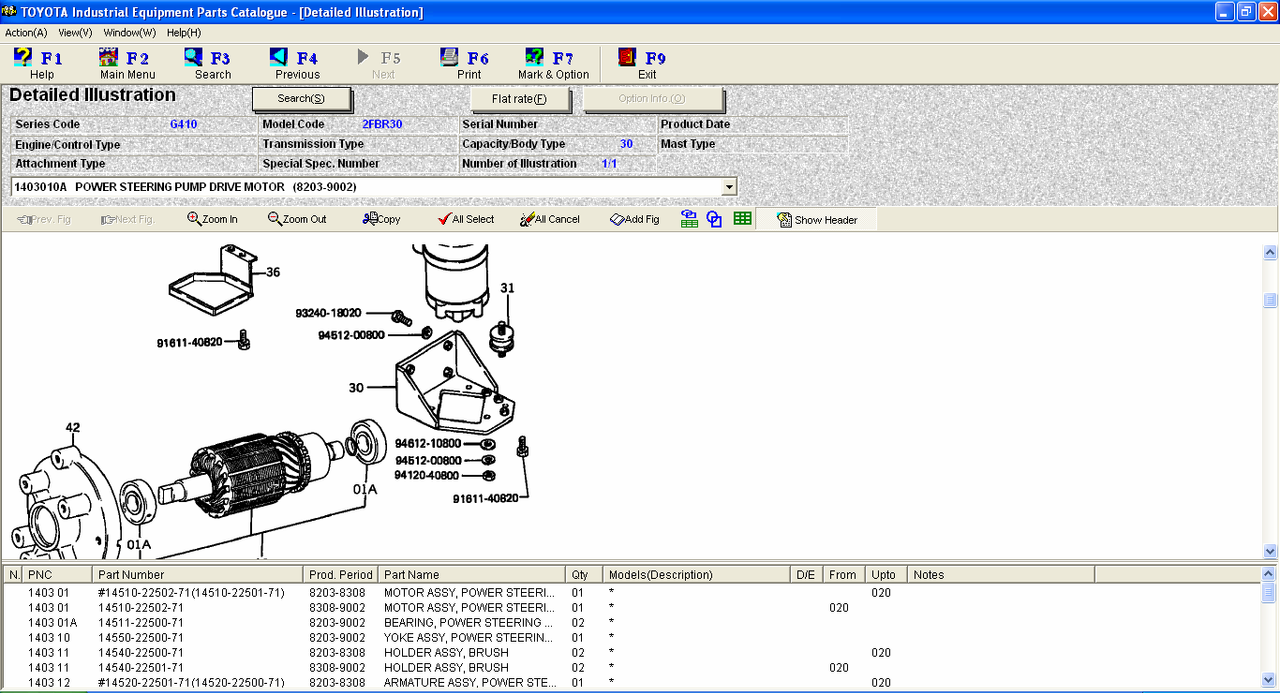Viewport: 1280px width, 693px height.
Task: Click the Flat rate(F) button
Action: click(x=520, y=99)
